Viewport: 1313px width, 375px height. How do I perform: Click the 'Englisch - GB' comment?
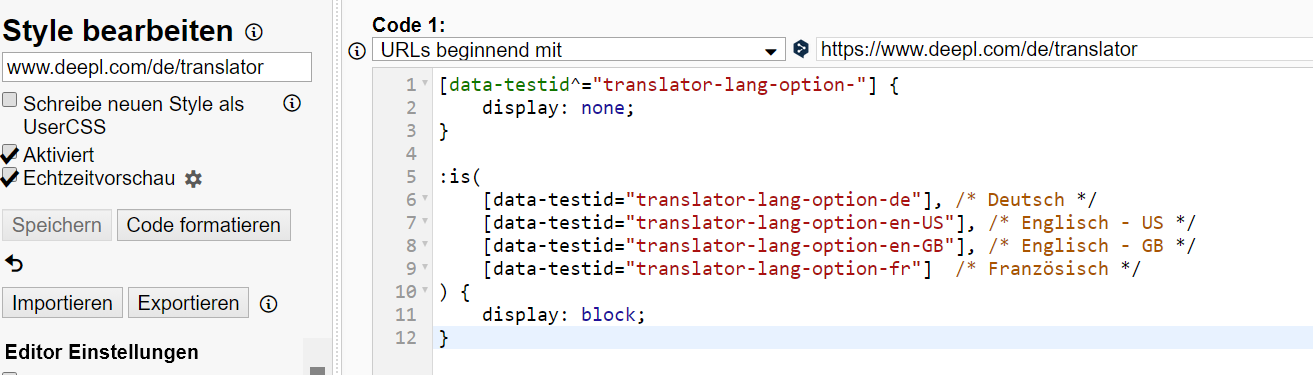click(1091, 246)
